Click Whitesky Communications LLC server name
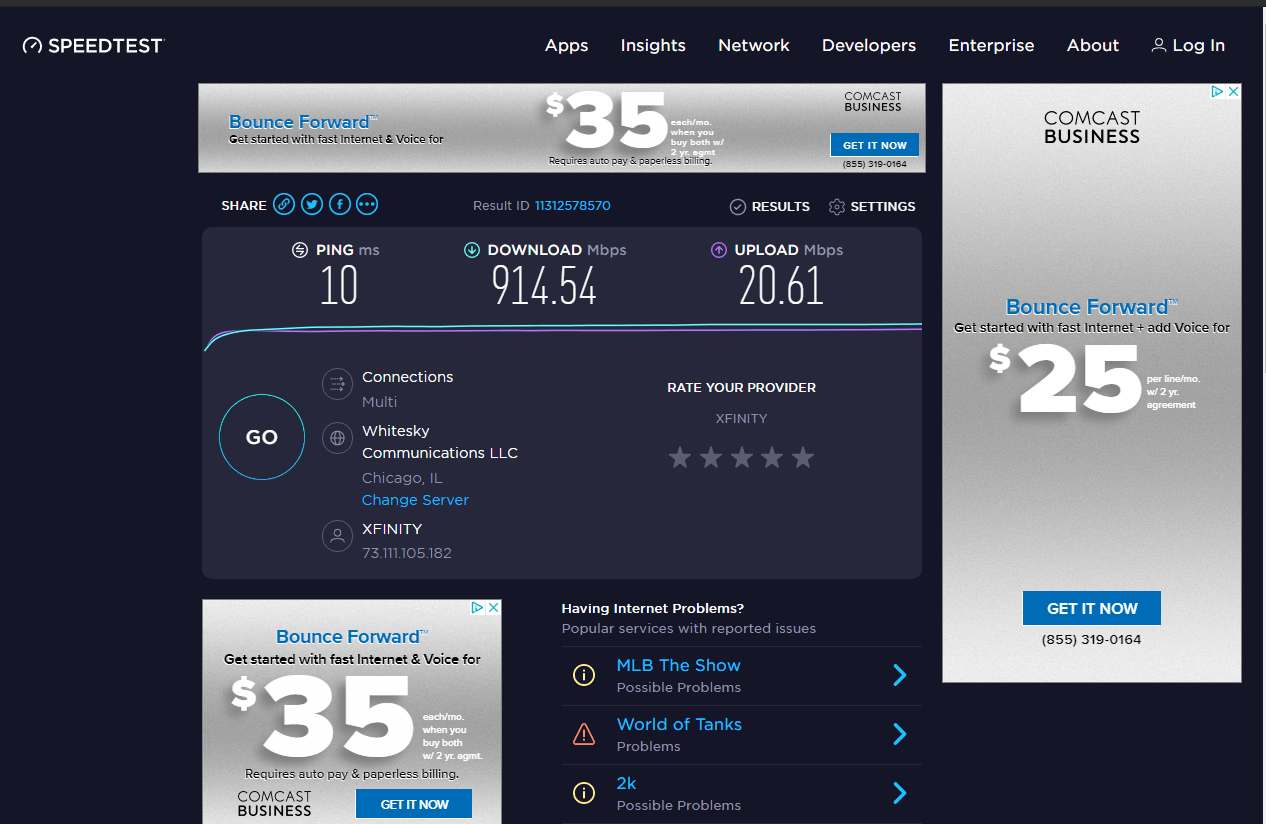The width and height of the screenshot is (1266, 824). point(440,442)
